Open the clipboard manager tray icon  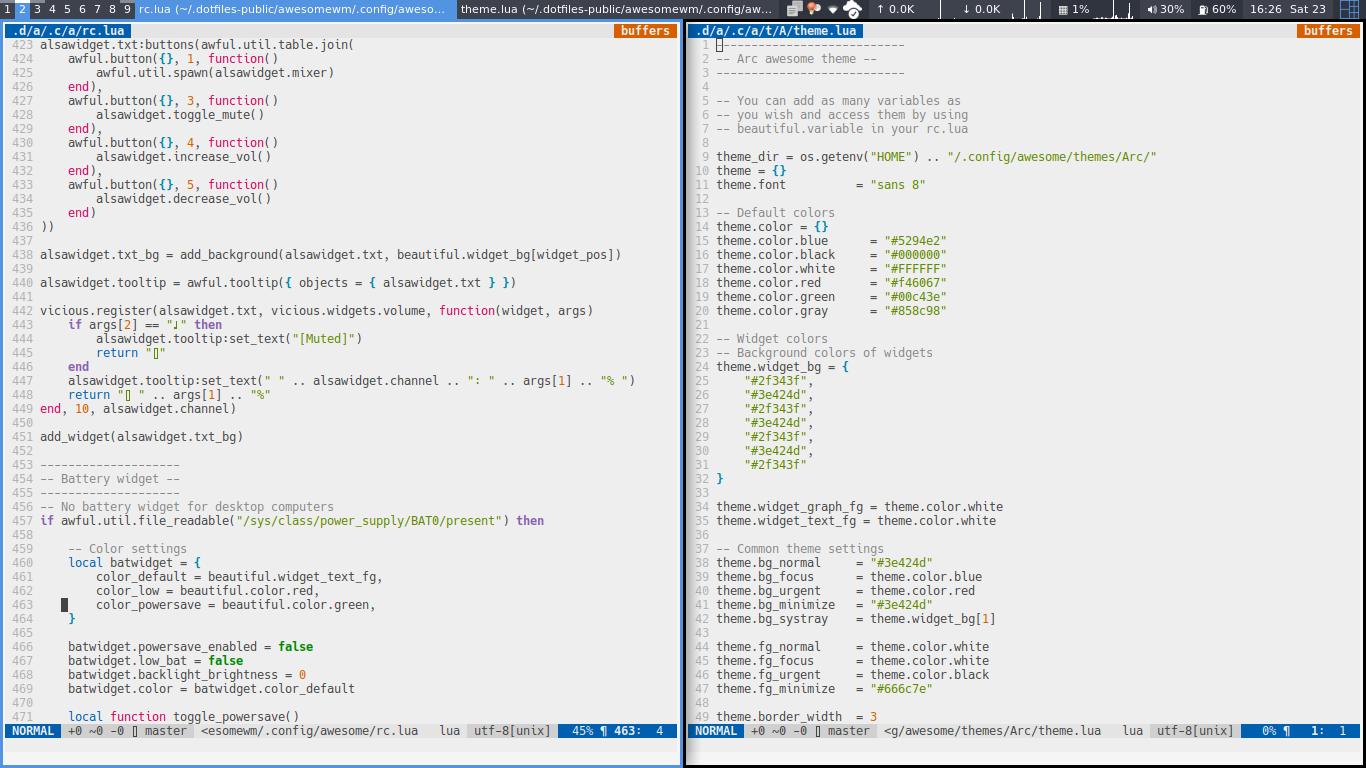(794, 9)
